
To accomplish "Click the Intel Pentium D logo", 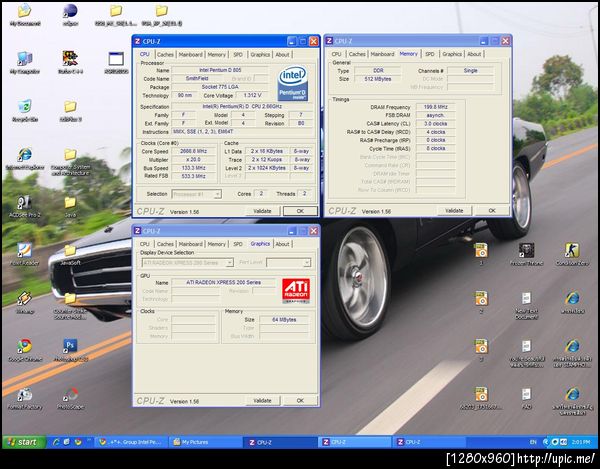I will click(293, 86).
